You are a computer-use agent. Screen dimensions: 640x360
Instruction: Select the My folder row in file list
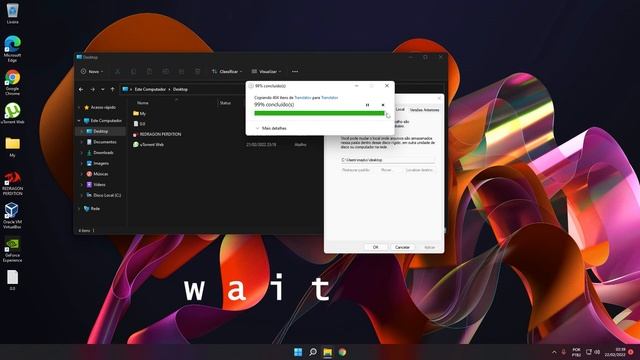click(139, 113)
